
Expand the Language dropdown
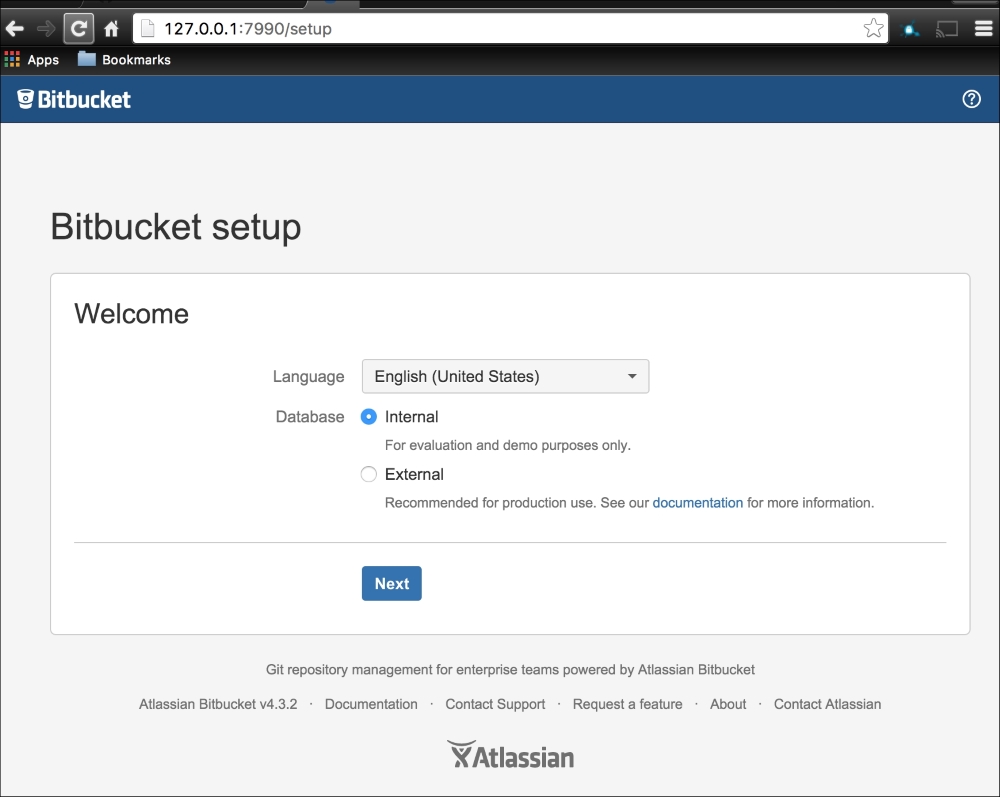(505, 377)
